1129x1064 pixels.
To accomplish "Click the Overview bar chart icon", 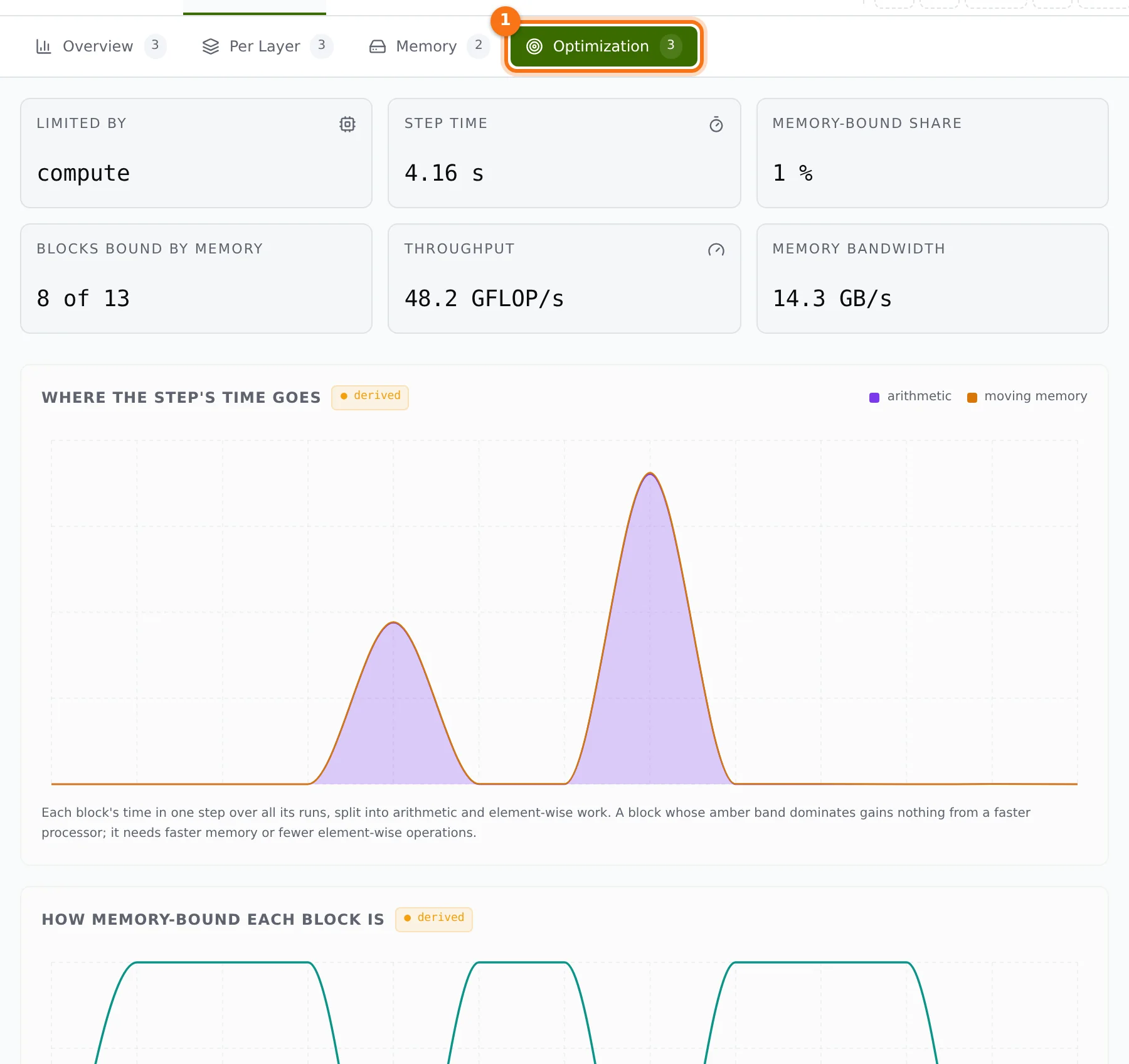I will 43,46.
